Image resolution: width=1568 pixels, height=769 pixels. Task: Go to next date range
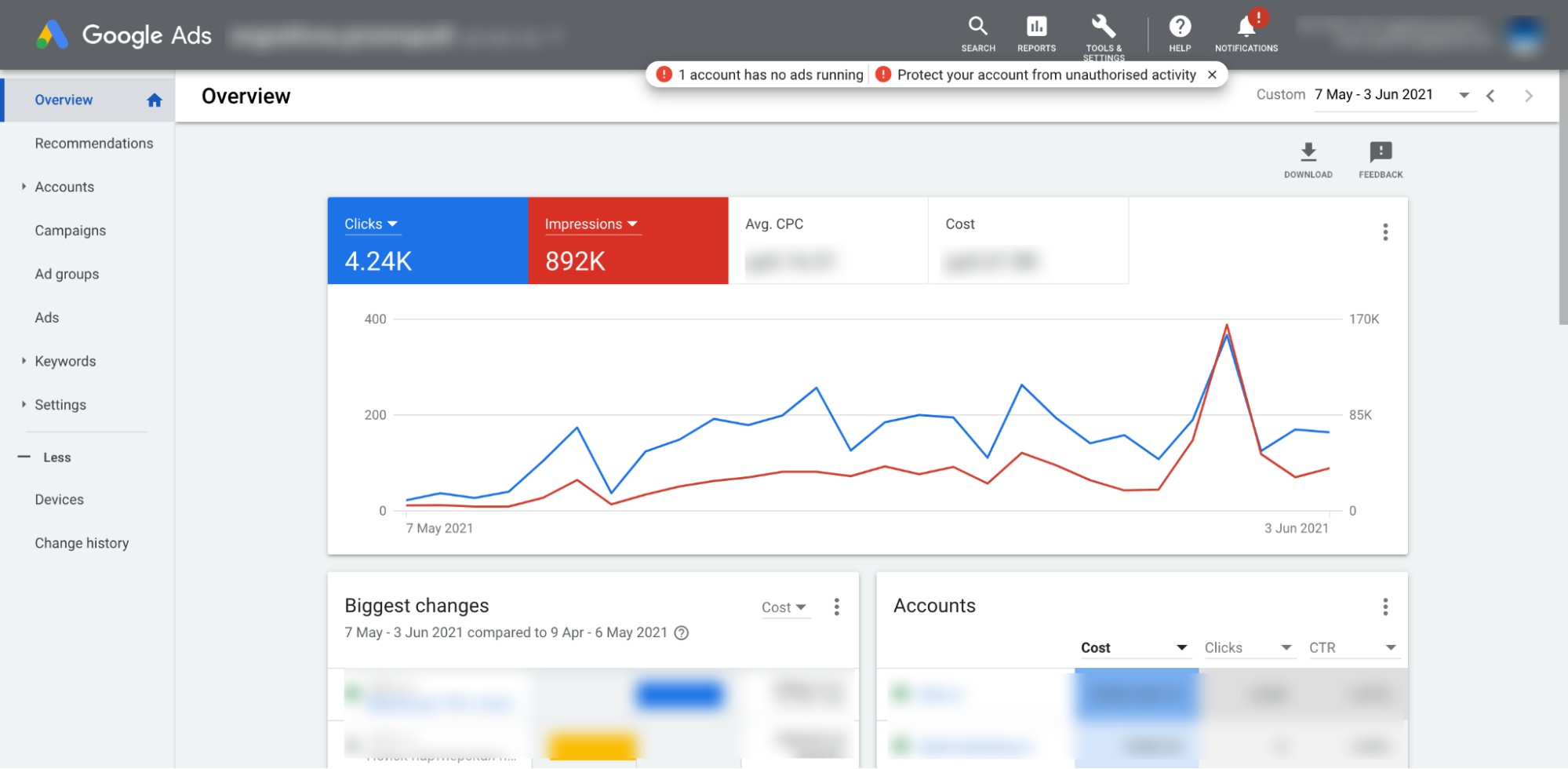(1528, 96)
